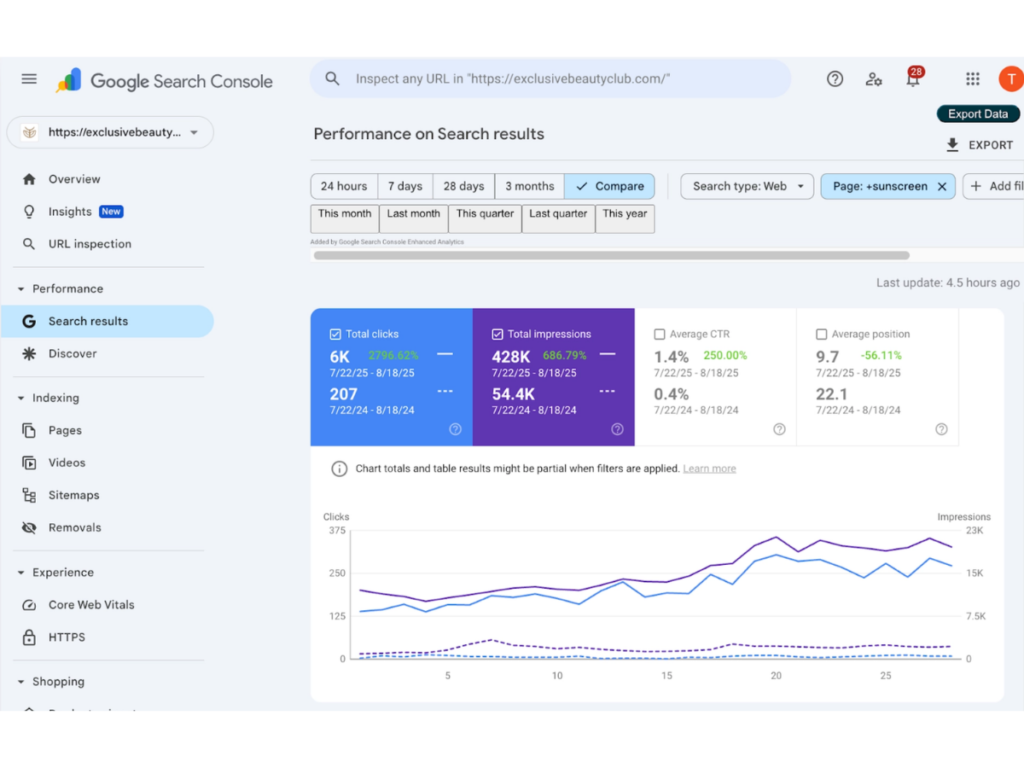1024x768 pixels.
Task: Open notifications bell with 28 badge
Action: [914, 78]
